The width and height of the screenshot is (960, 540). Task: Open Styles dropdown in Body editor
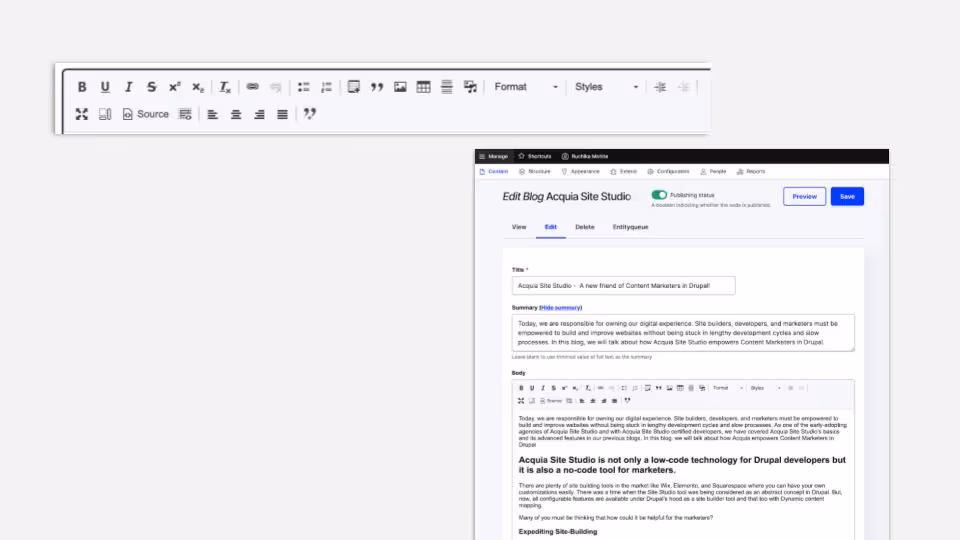click(765, 388)
